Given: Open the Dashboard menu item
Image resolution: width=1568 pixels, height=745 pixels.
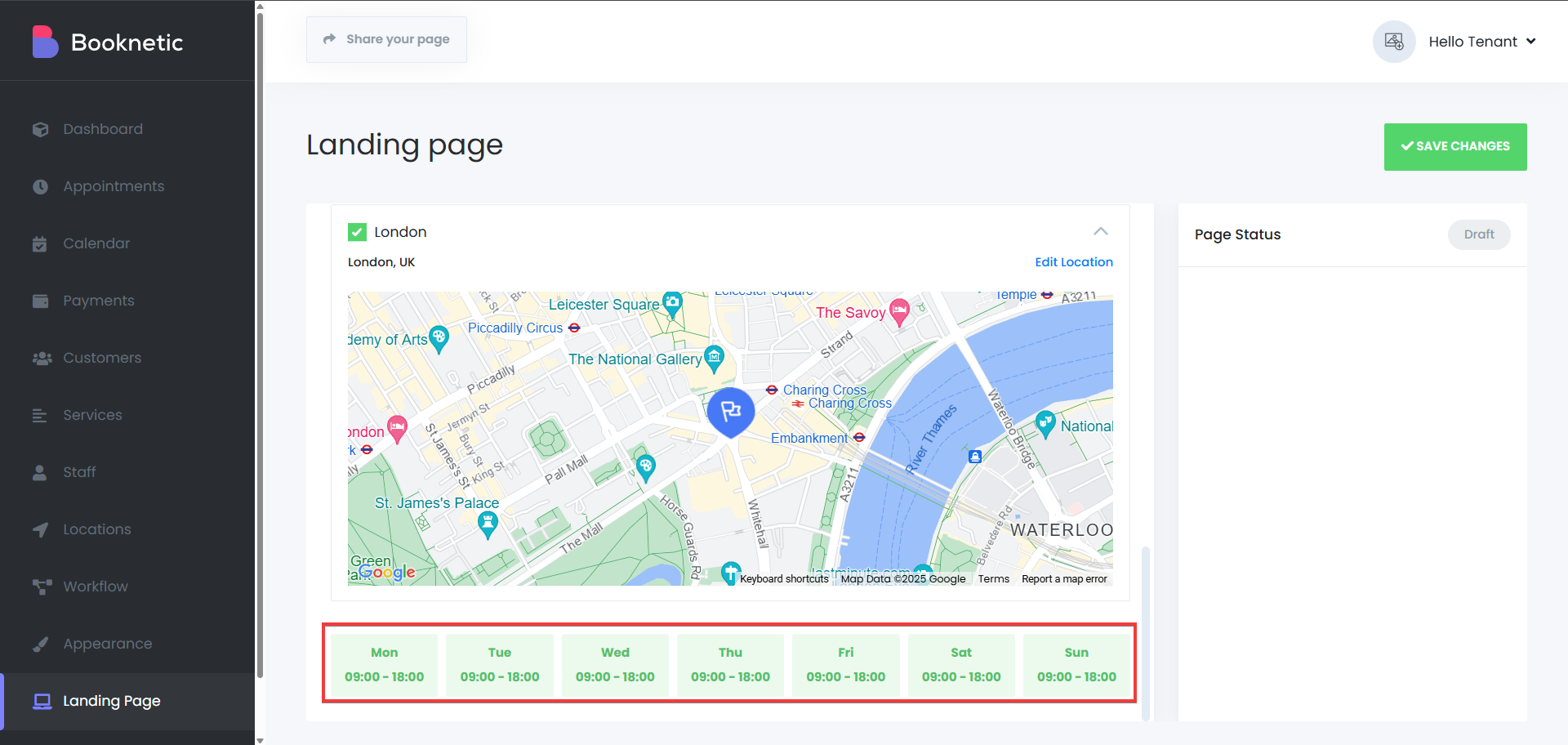Looking at the screenshot, I should pos(128,129).
